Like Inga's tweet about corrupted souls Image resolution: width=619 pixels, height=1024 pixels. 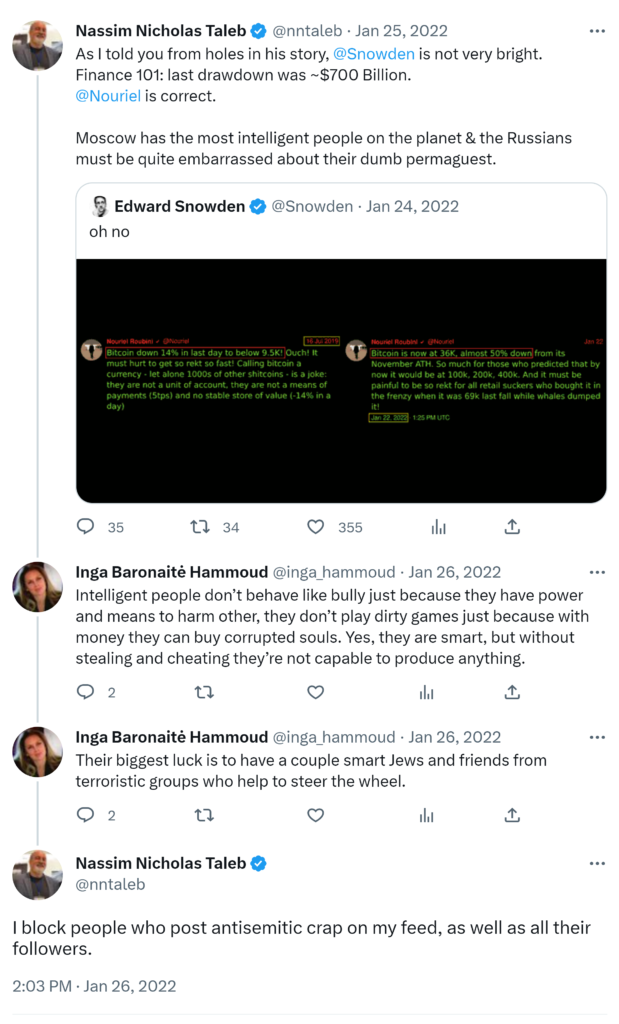click(316, 691)
